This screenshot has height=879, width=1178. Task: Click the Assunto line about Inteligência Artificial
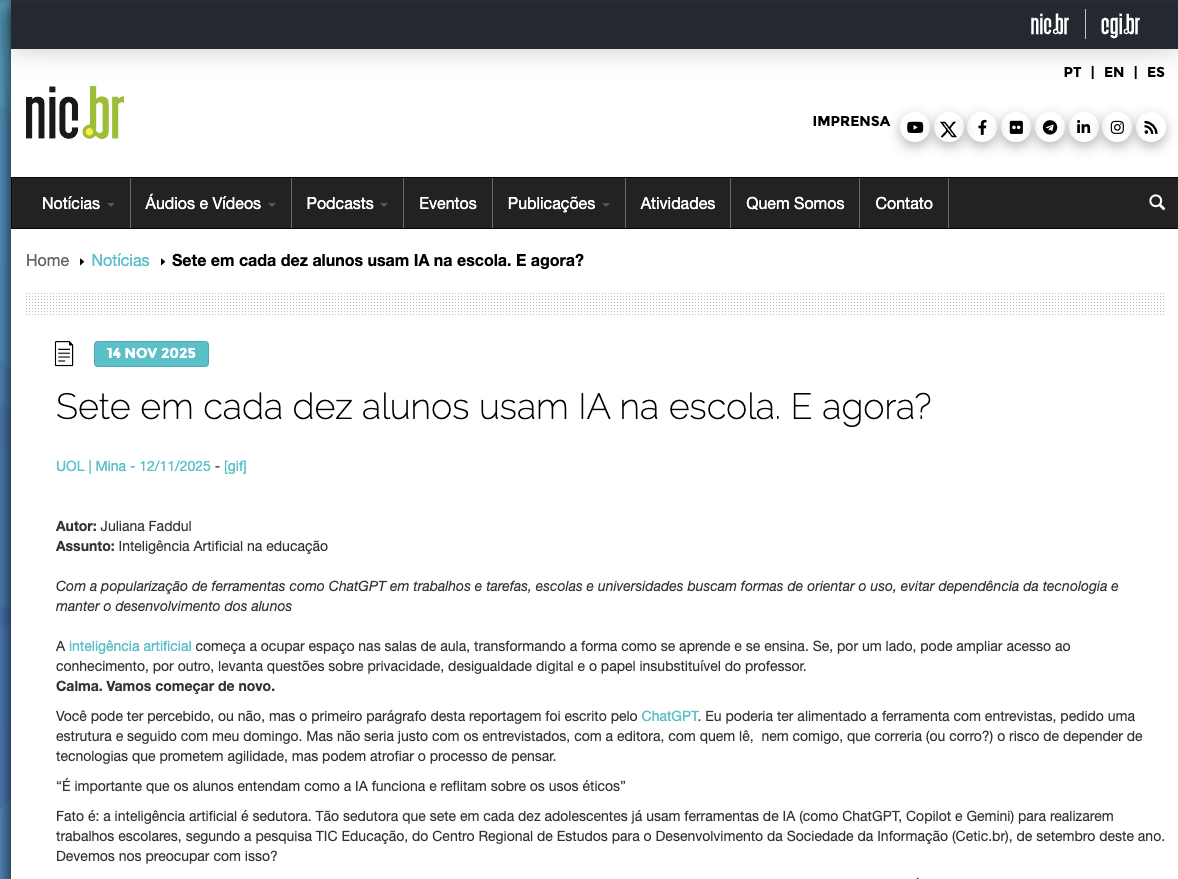point(192,546)
